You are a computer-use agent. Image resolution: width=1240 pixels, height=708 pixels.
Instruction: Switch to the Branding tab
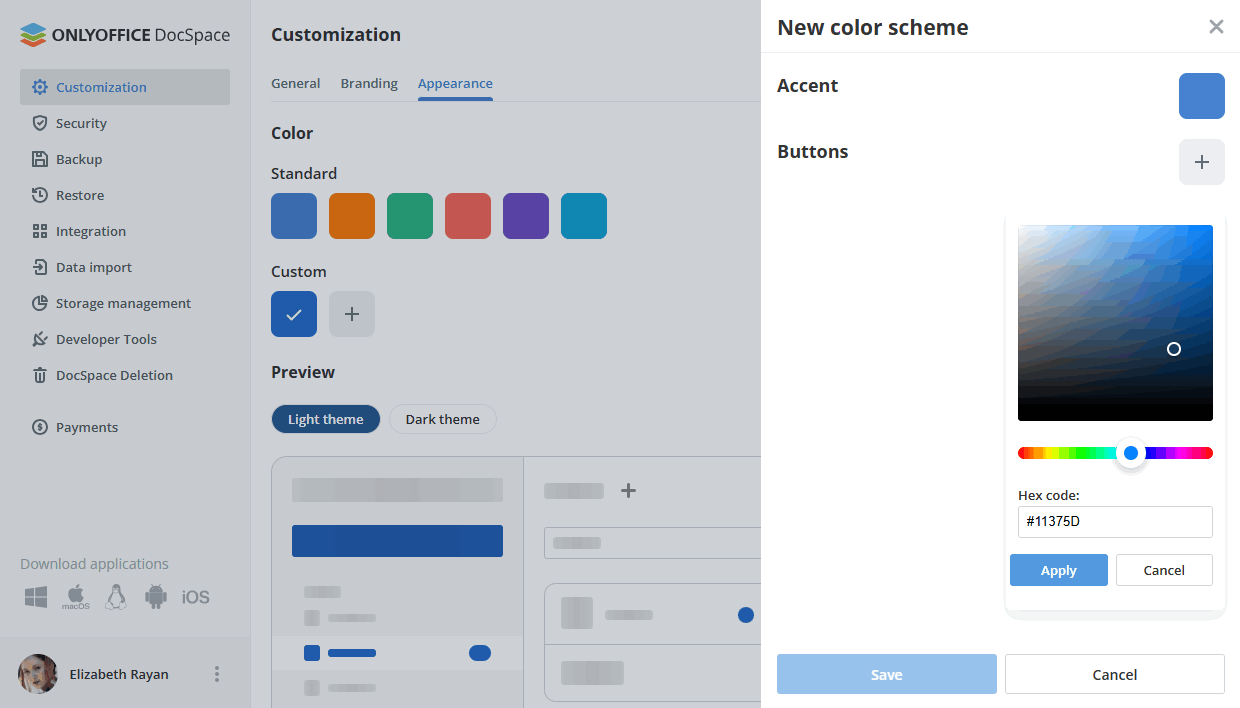click(x=369, y=84)
